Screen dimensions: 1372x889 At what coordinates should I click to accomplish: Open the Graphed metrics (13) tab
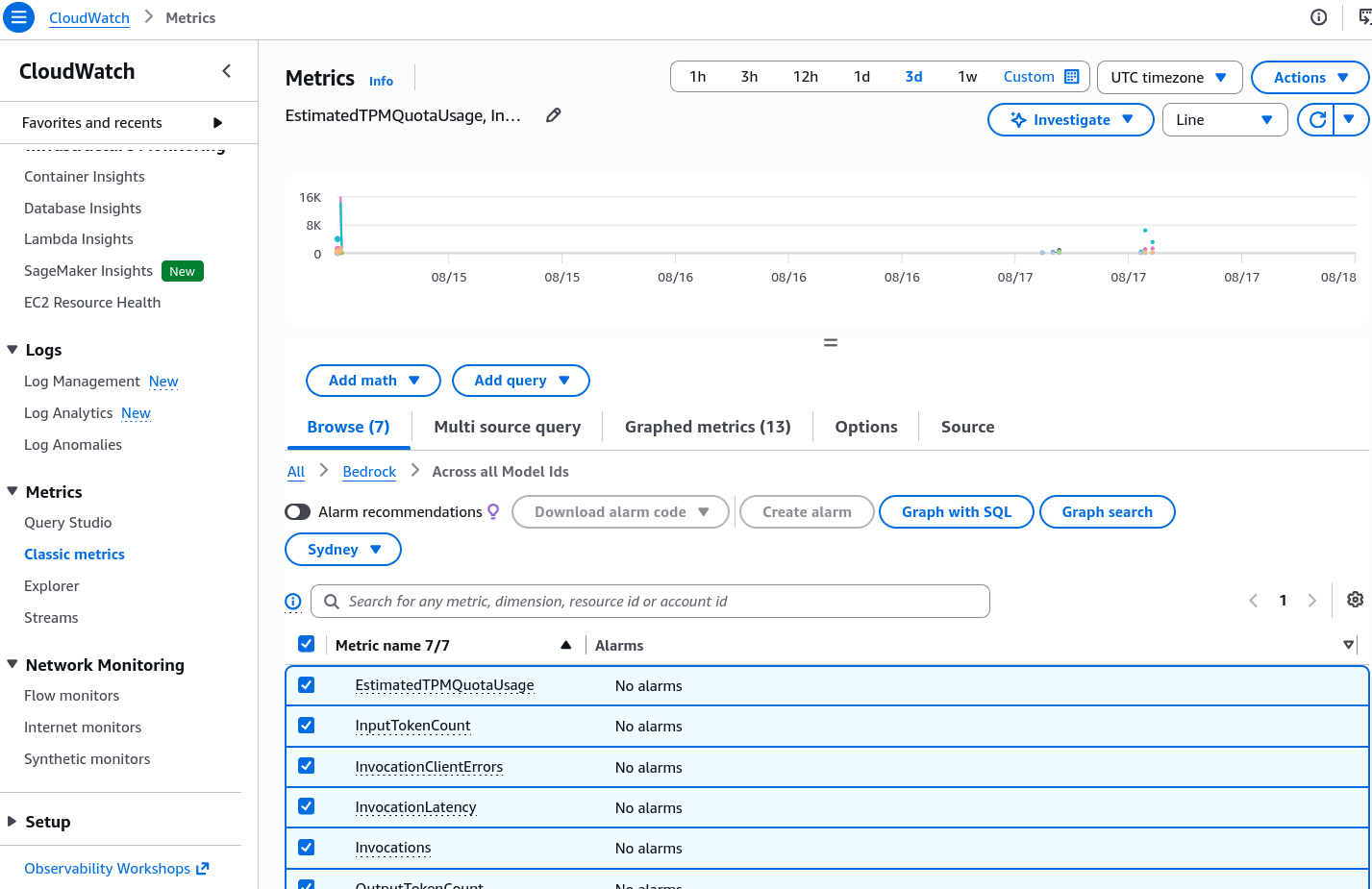708,428
